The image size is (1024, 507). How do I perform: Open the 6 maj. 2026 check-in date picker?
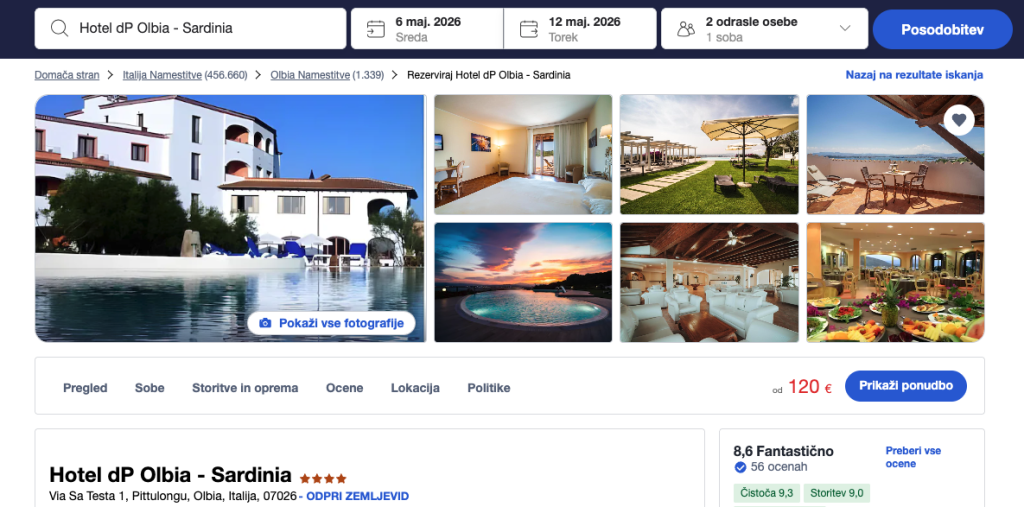[x=427, y=29]
